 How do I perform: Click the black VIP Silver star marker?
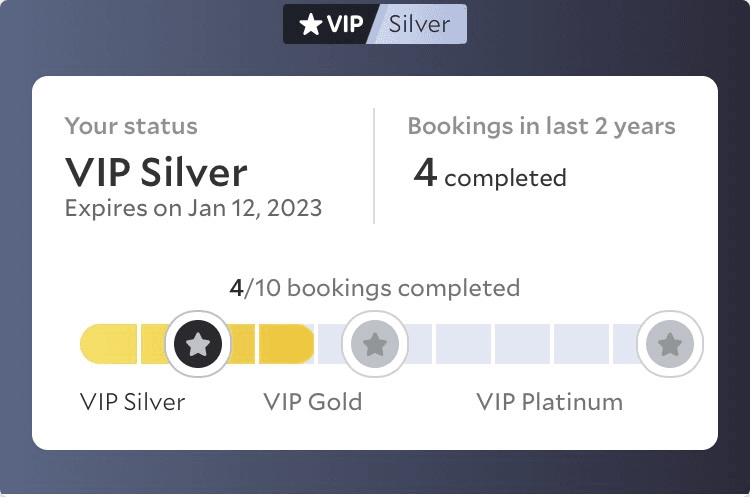pos(198,344)
